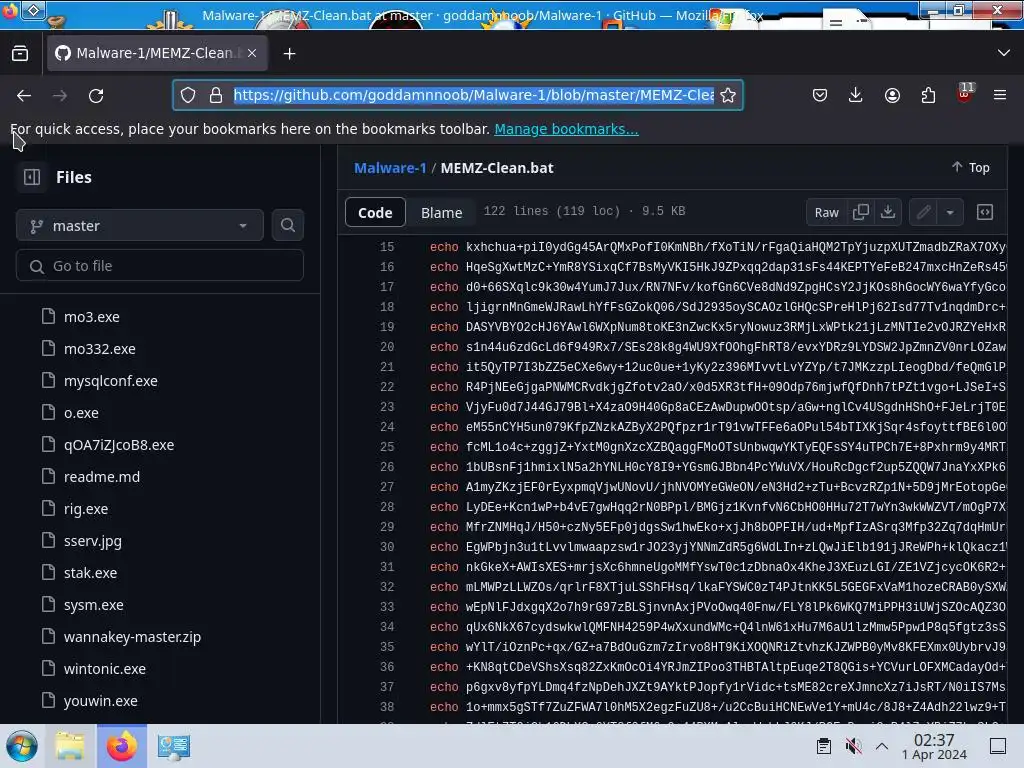
Task: Focus the Go to file field
Action: (x=159, y=266)
